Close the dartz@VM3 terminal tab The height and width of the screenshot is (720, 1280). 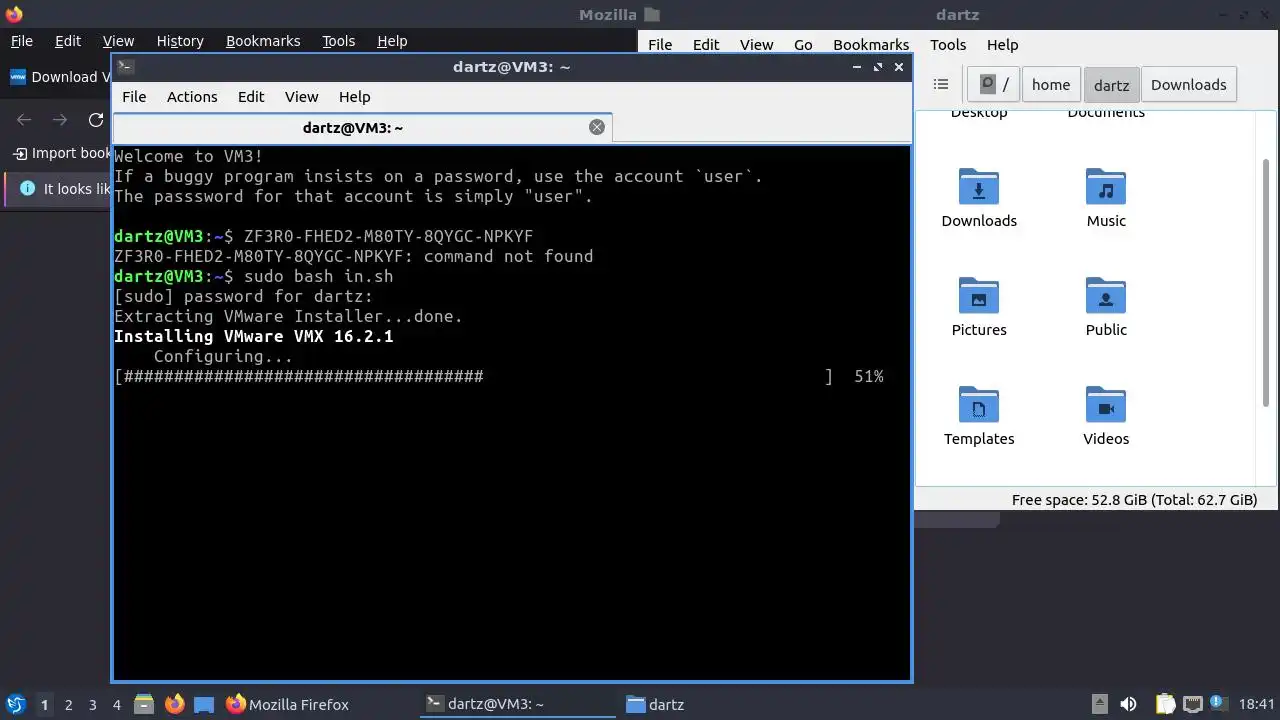tap(597, 127)
